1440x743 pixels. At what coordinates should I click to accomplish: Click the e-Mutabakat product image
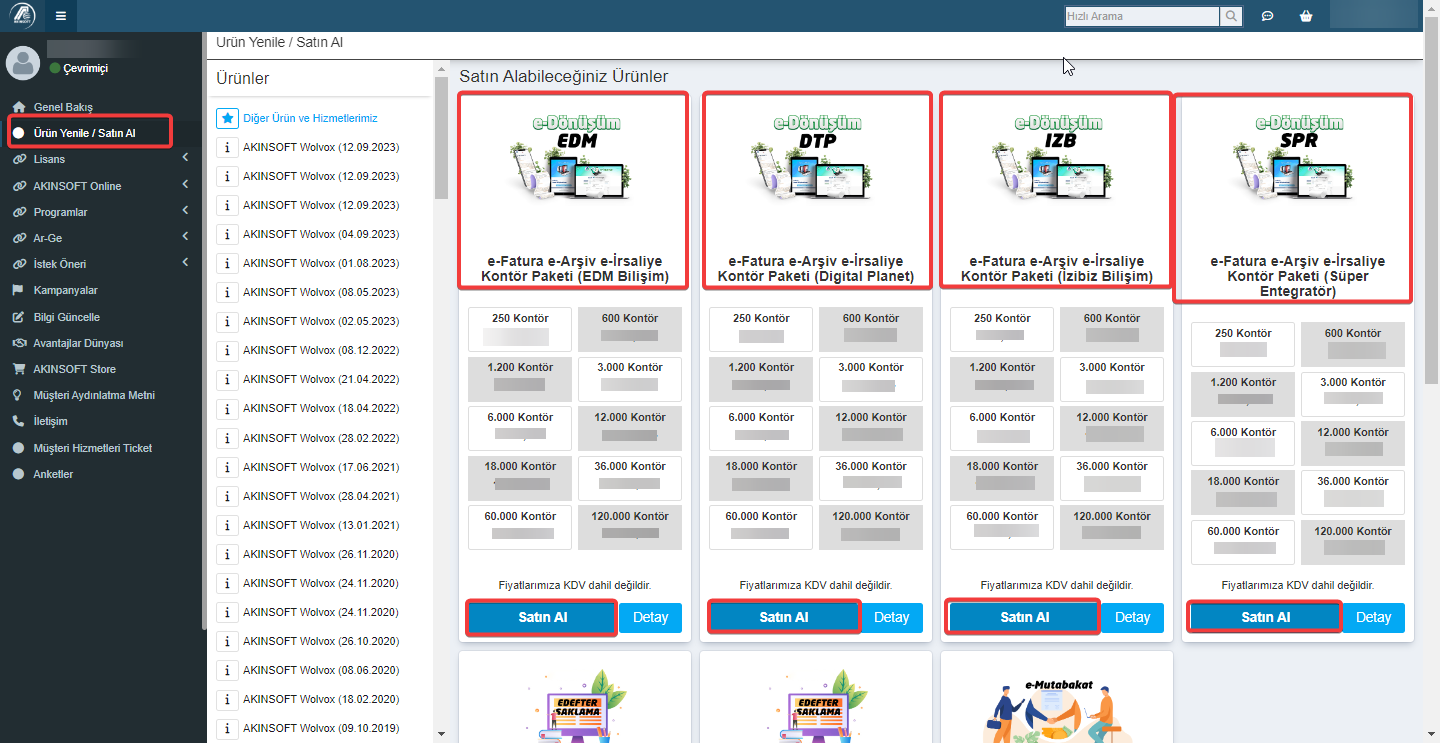pos(1056,710)
